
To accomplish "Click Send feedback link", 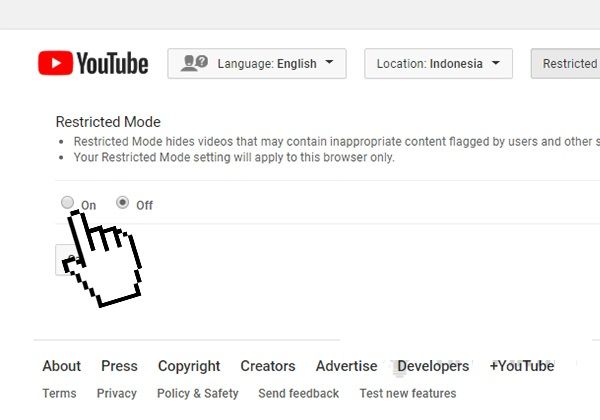I will pyautogui.click(x=298, y=393).
